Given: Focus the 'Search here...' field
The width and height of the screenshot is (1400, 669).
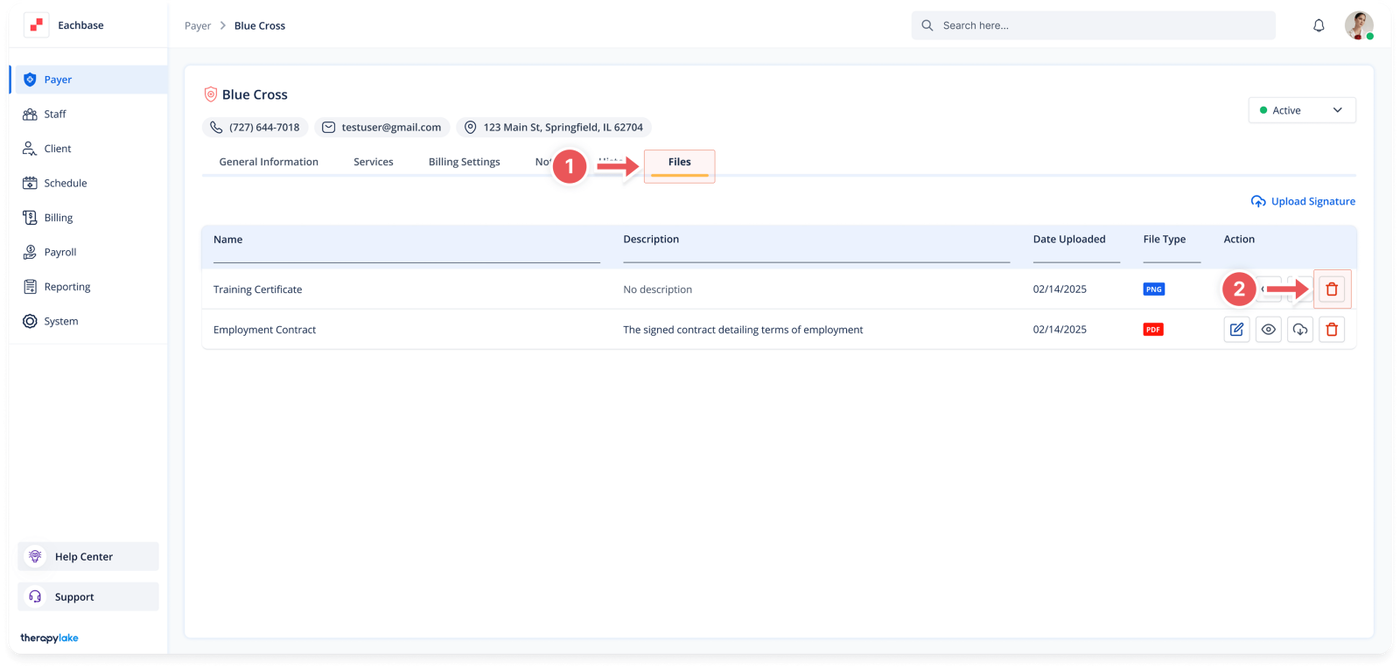Looking at the screenshot, I should coord(1093,25).
